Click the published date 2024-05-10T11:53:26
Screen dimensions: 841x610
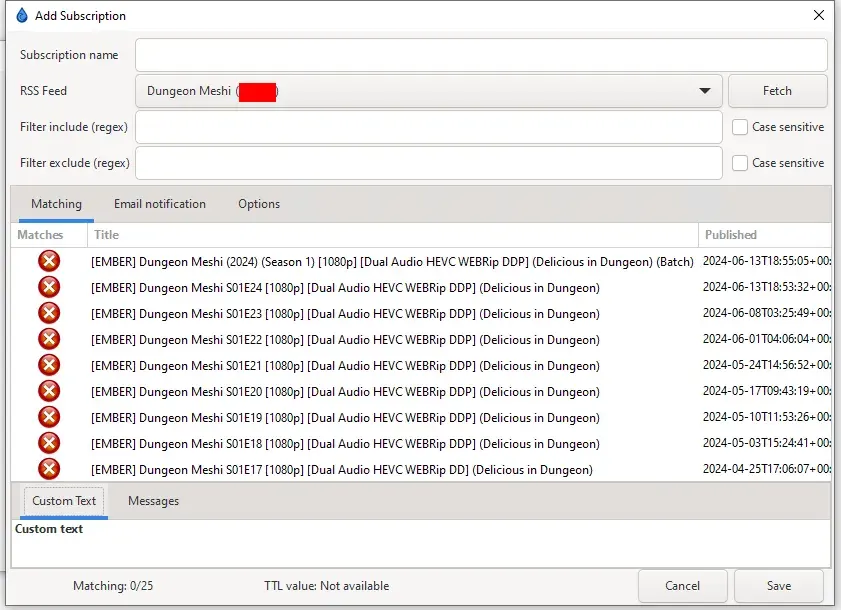[767, 417]
